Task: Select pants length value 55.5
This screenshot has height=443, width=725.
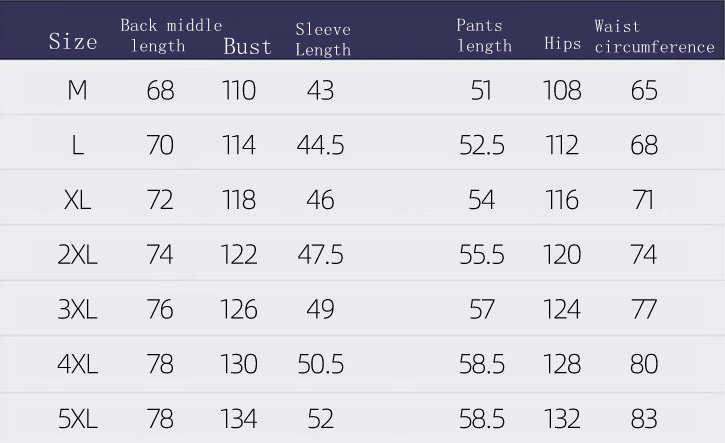Action: [x=481, y=254]
